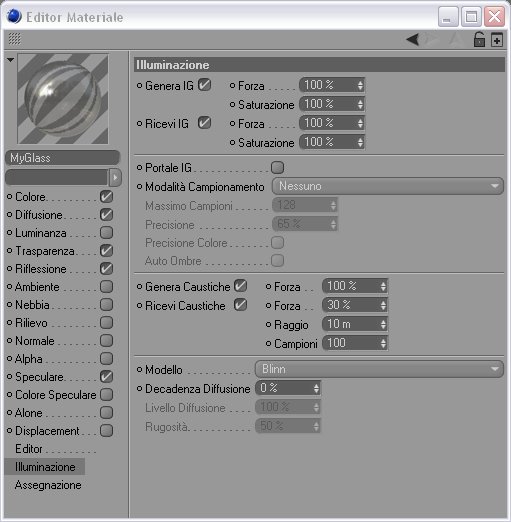Click stepper arrows of Genera IG Saturazione
The width and height of the screenshot is (511, 522).
tap(360, 105)
